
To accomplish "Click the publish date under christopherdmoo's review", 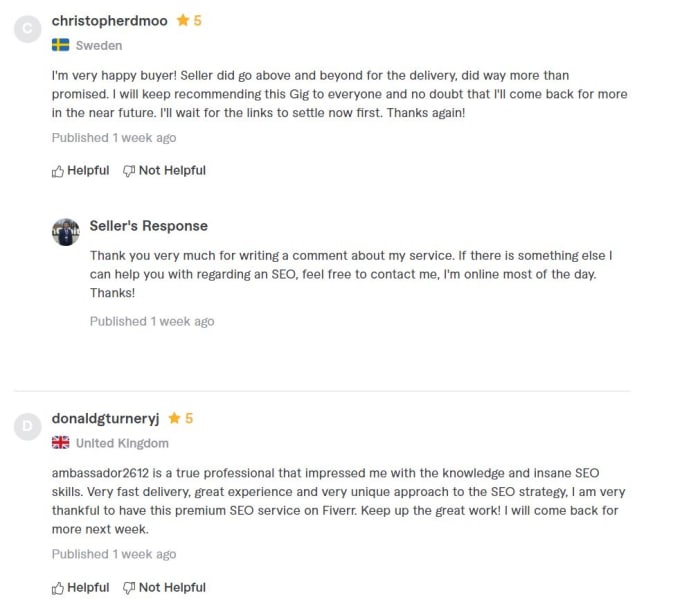I will click(x=114, y=138).
